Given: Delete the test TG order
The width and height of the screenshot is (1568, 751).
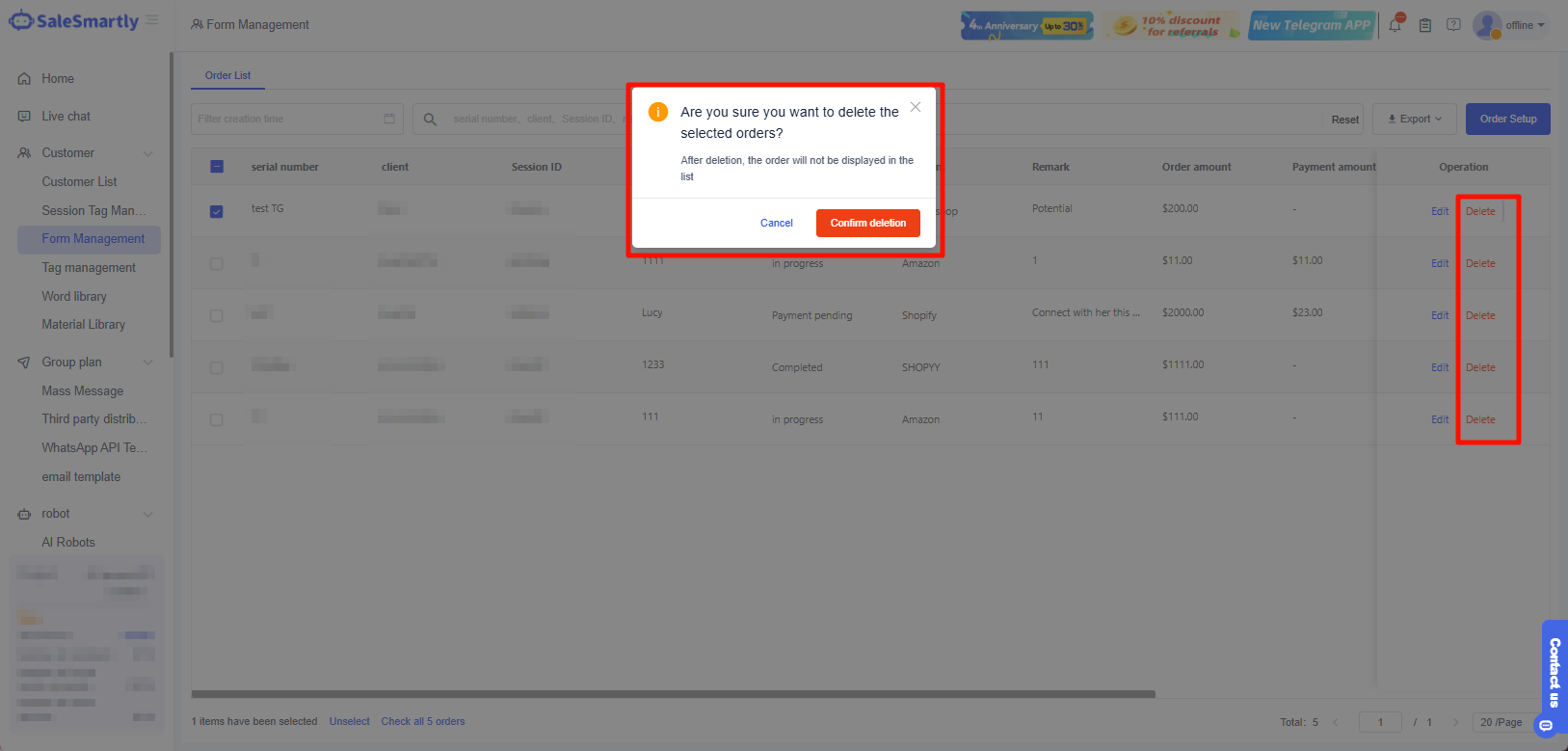Looking at the screenshot, I should coord(1480,211).
